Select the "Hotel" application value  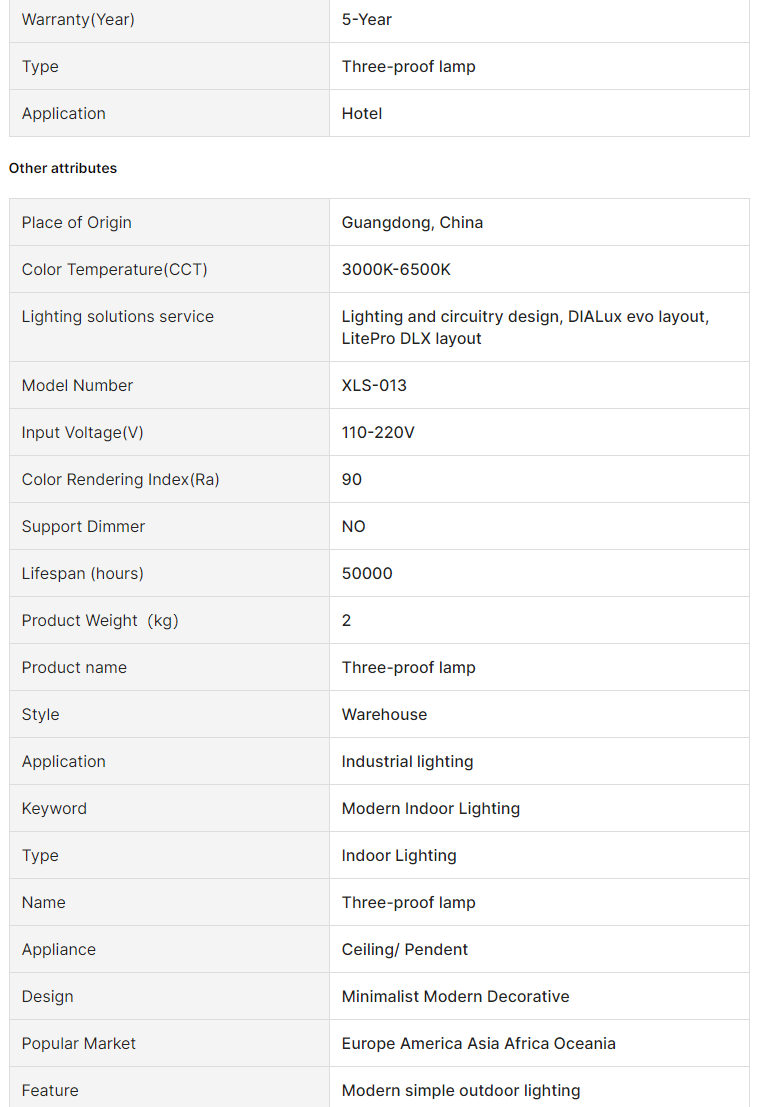pyautogui.click(x=362, y=113)
